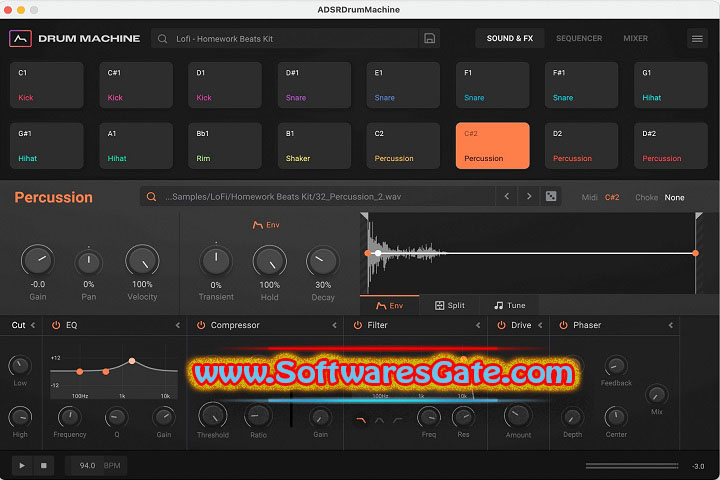Click the ADSR Drum Machine logo icon
The height and width of the screenshot is (480, 720).
[20, 39]
